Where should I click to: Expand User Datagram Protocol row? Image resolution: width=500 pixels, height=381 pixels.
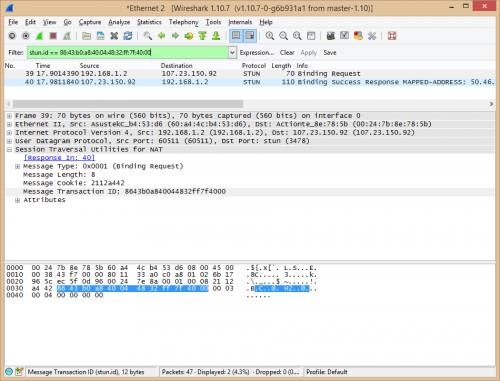pos(9,141)
